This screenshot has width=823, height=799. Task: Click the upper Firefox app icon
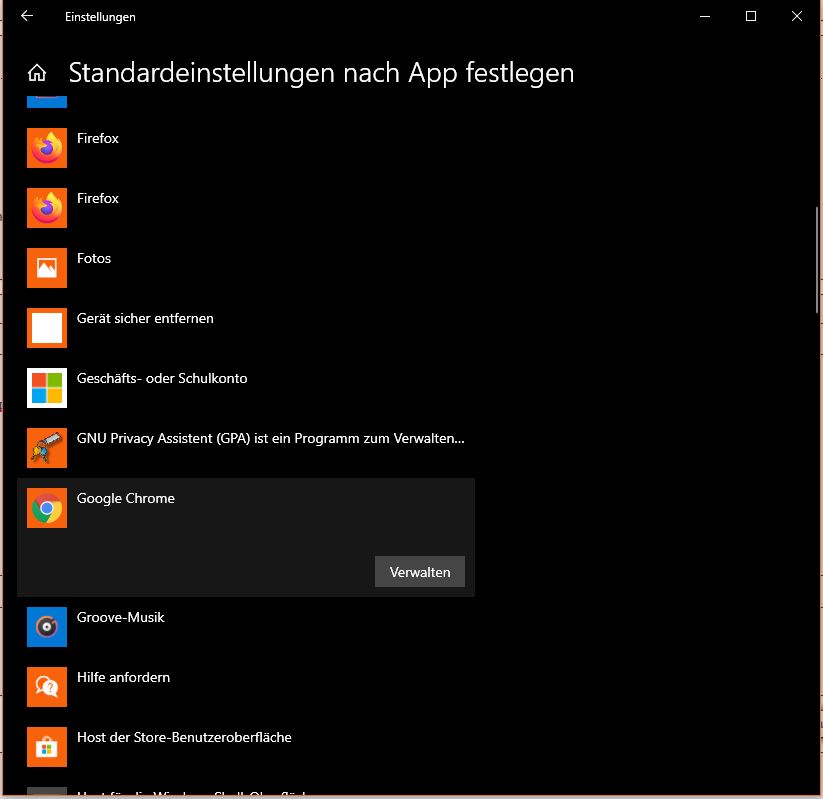pos(47,148)
